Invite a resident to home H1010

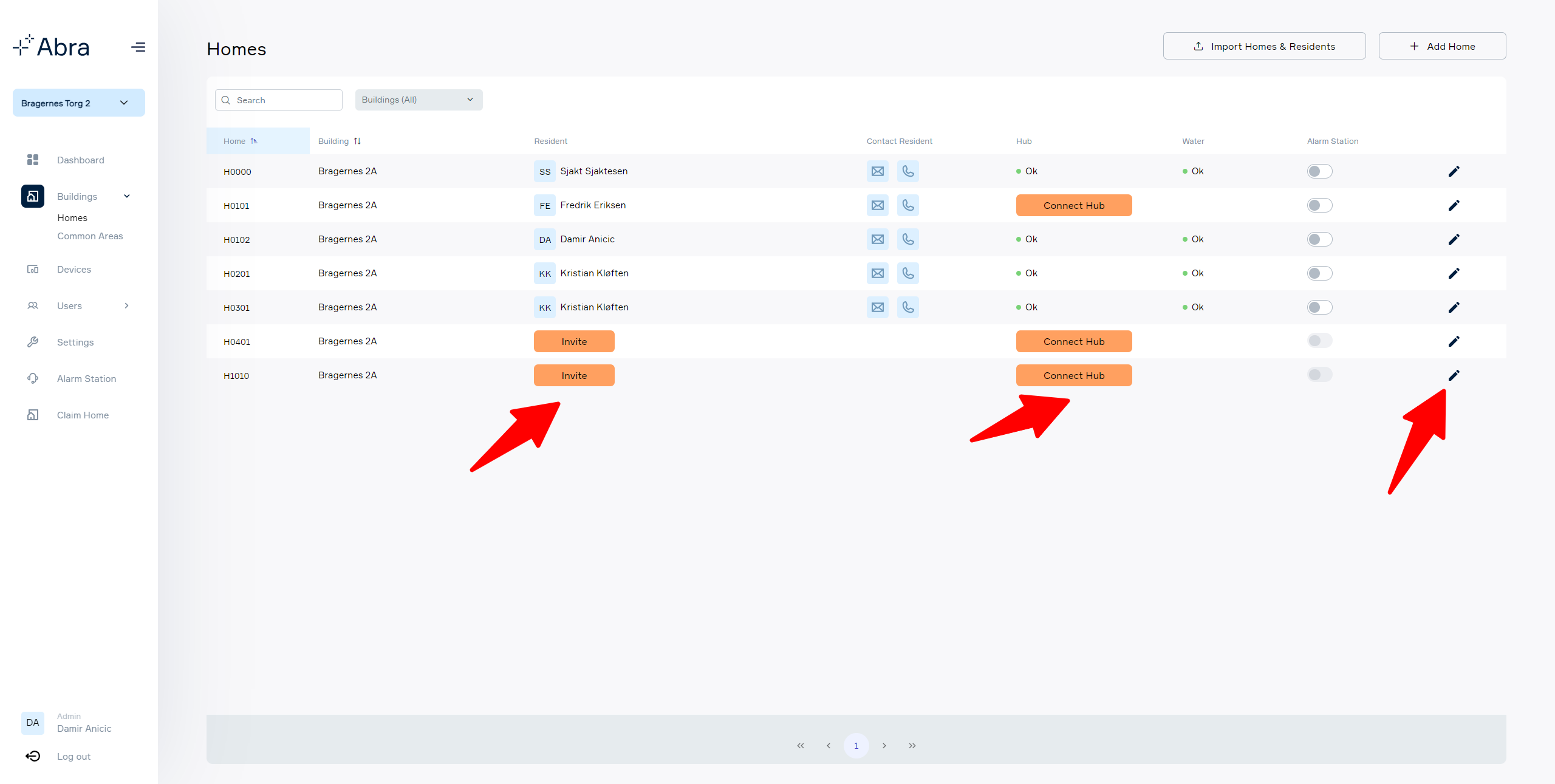click(x=573, y=375)
